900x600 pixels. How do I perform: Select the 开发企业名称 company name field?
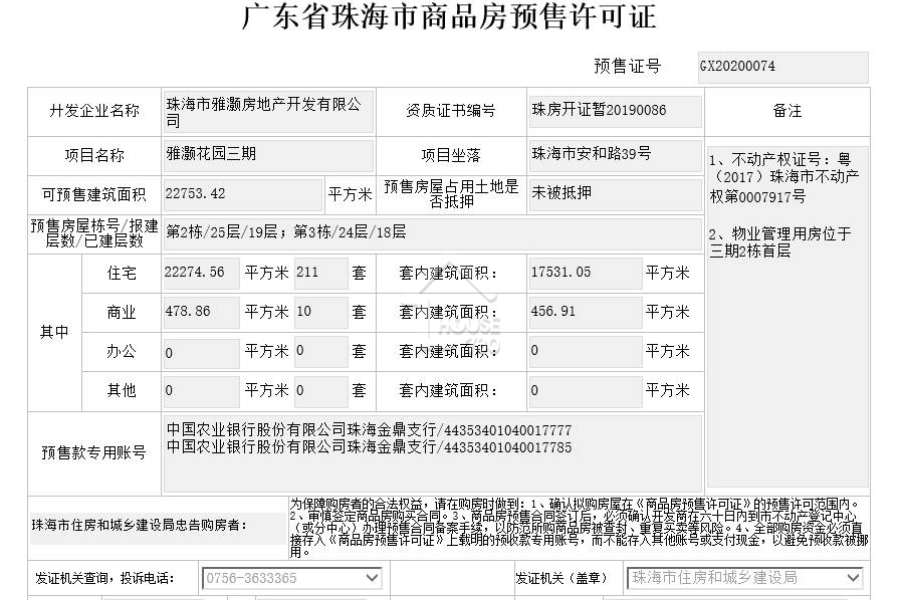click(x=269, y=112)
